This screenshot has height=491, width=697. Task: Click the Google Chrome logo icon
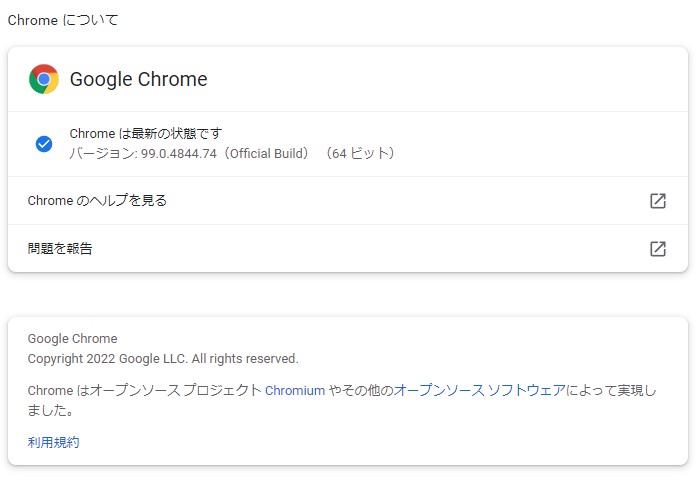(x=44, y=79)
